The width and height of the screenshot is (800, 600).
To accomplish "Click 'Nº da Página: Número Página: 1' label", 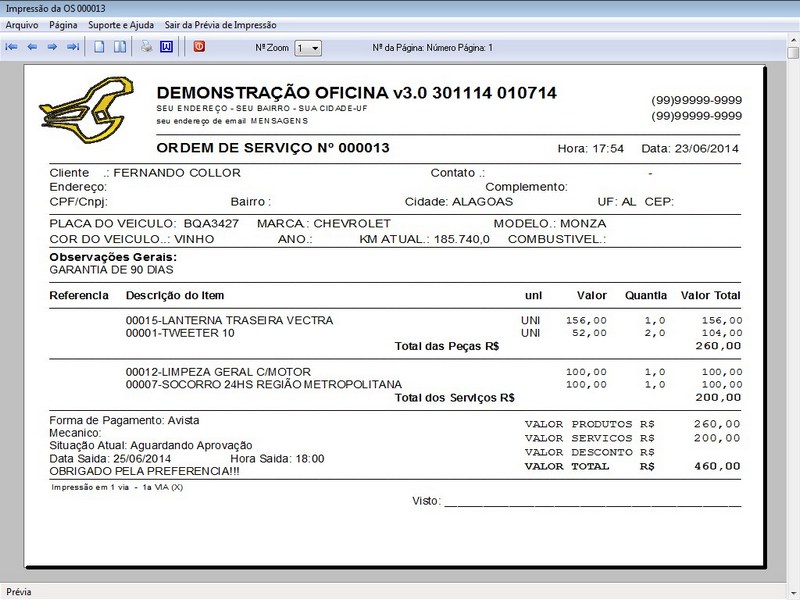I will [x=433, y=48].
